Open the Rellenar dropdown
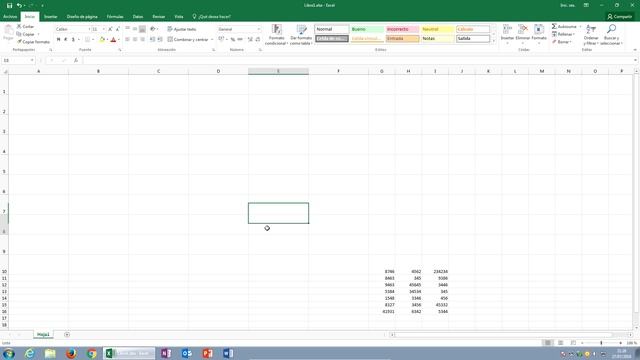 [564, 34]
